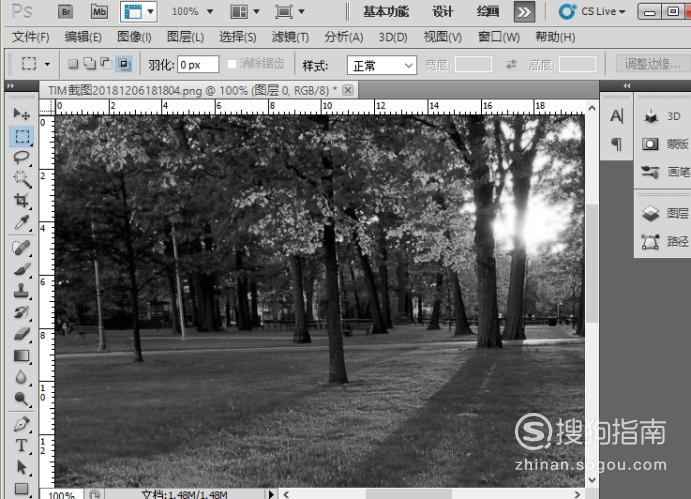The height and width of the screenshot is (499, 691).
Task: Select the Path Selection tool
Action: click(21, 467)
